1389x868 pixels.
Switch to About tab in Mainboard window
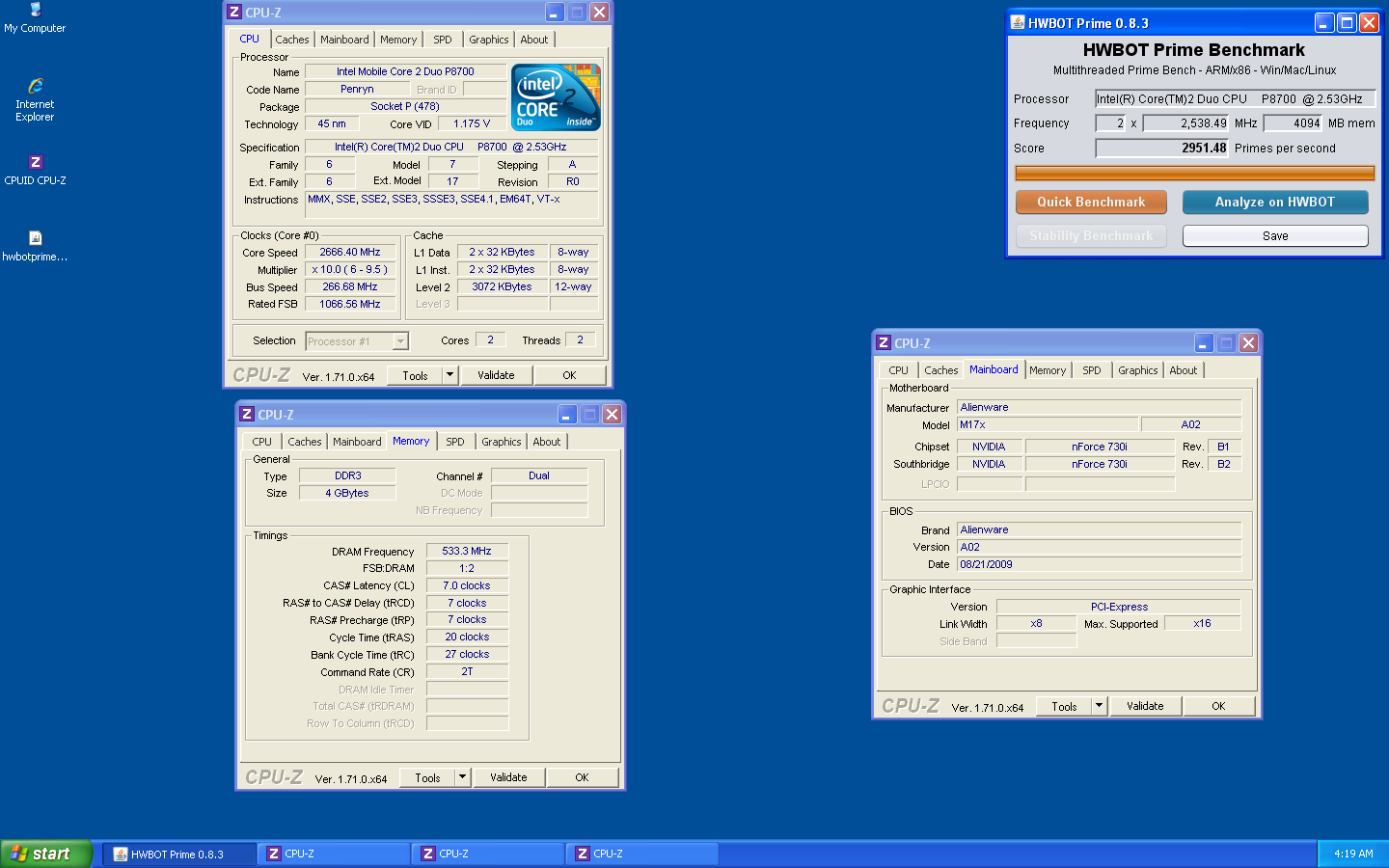tap(1184, 370)
